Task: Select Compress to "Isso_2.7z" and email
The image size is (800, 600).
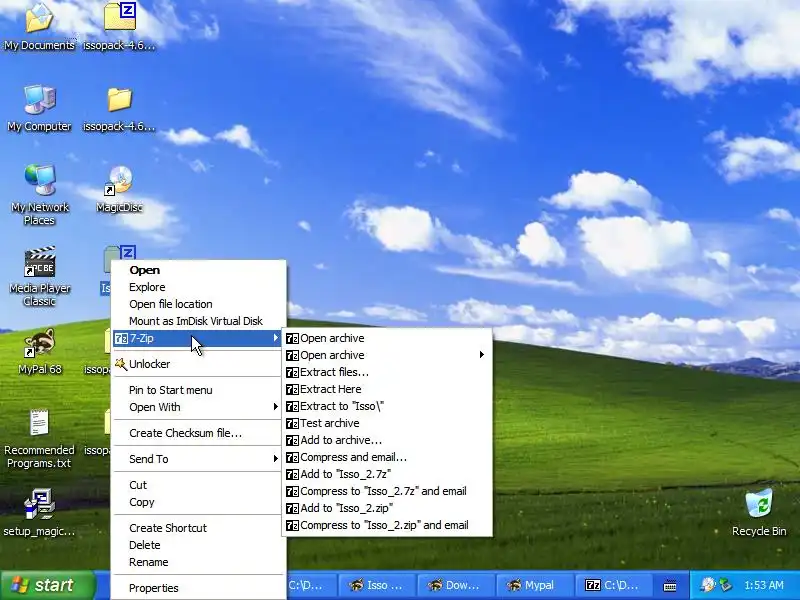Action: 387,491
